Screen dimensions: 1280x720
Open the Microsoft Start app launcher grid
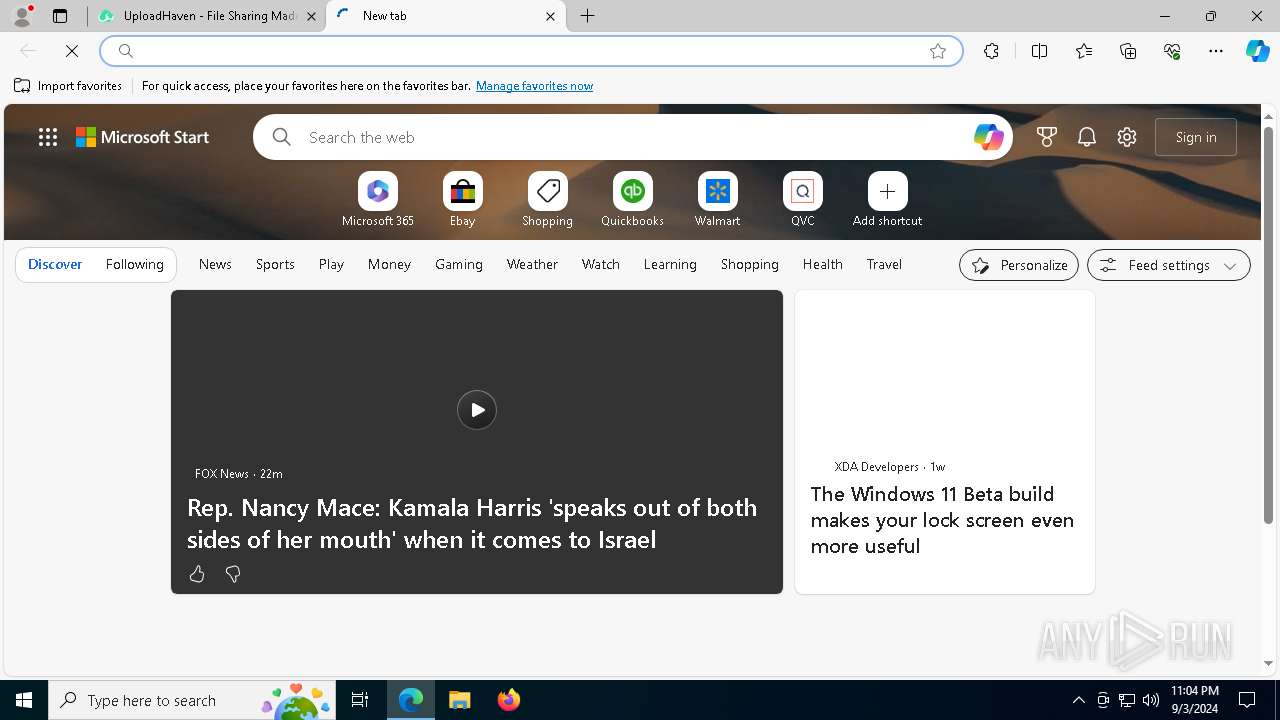48,137
